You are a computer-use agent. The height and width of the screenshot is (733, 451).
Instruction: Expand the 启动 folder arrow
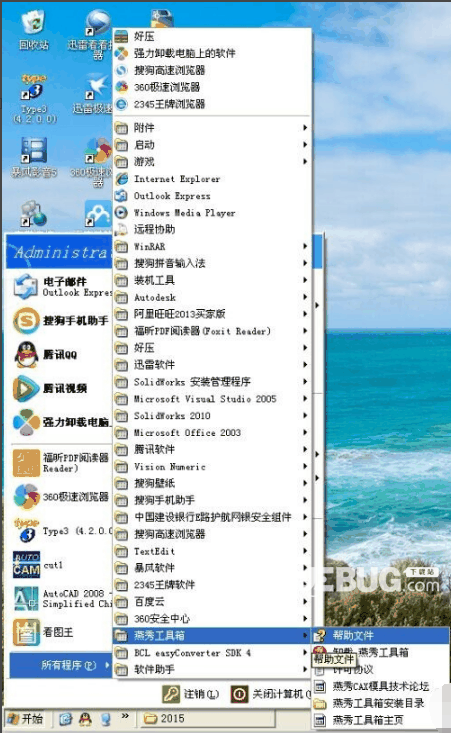click(305, 144)
